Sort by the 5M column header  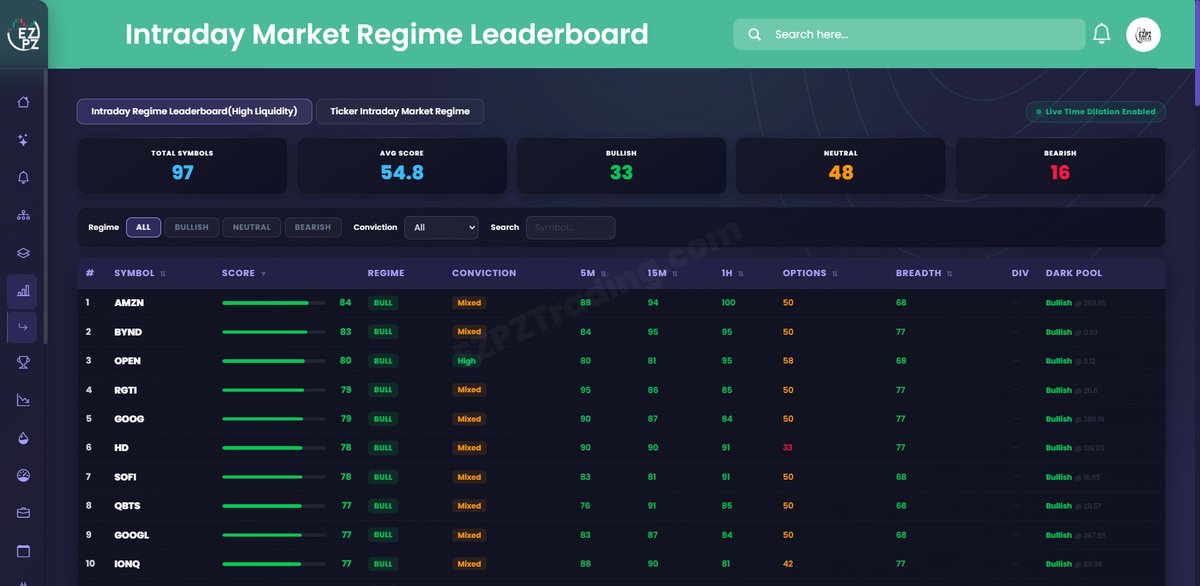pyautogui.click(x=592, y=273)
